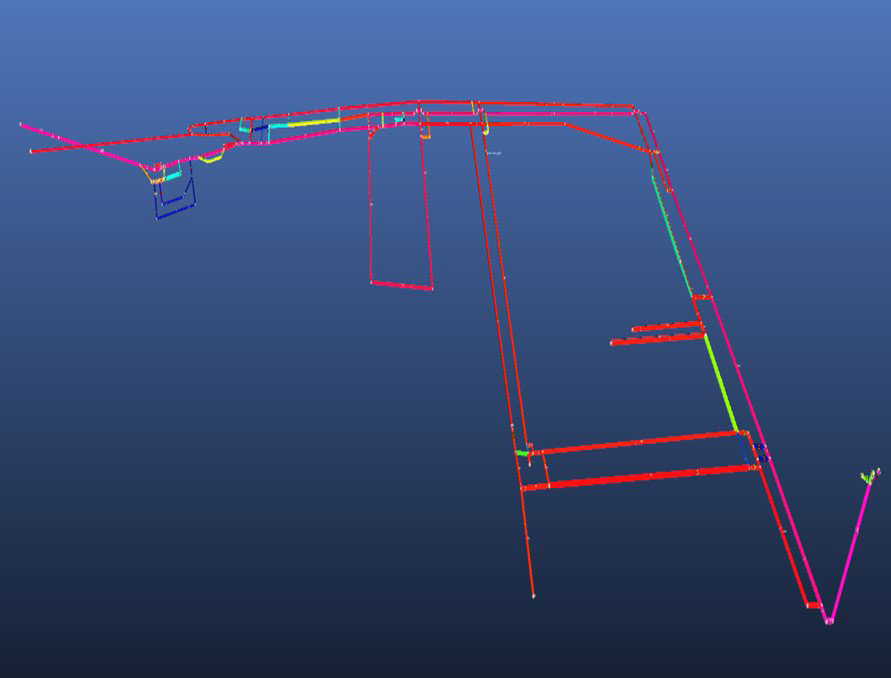This screenshot has height=678, width=891.
Task: Click the top-right corner junction of the network
Action: (x=632, y=106)
